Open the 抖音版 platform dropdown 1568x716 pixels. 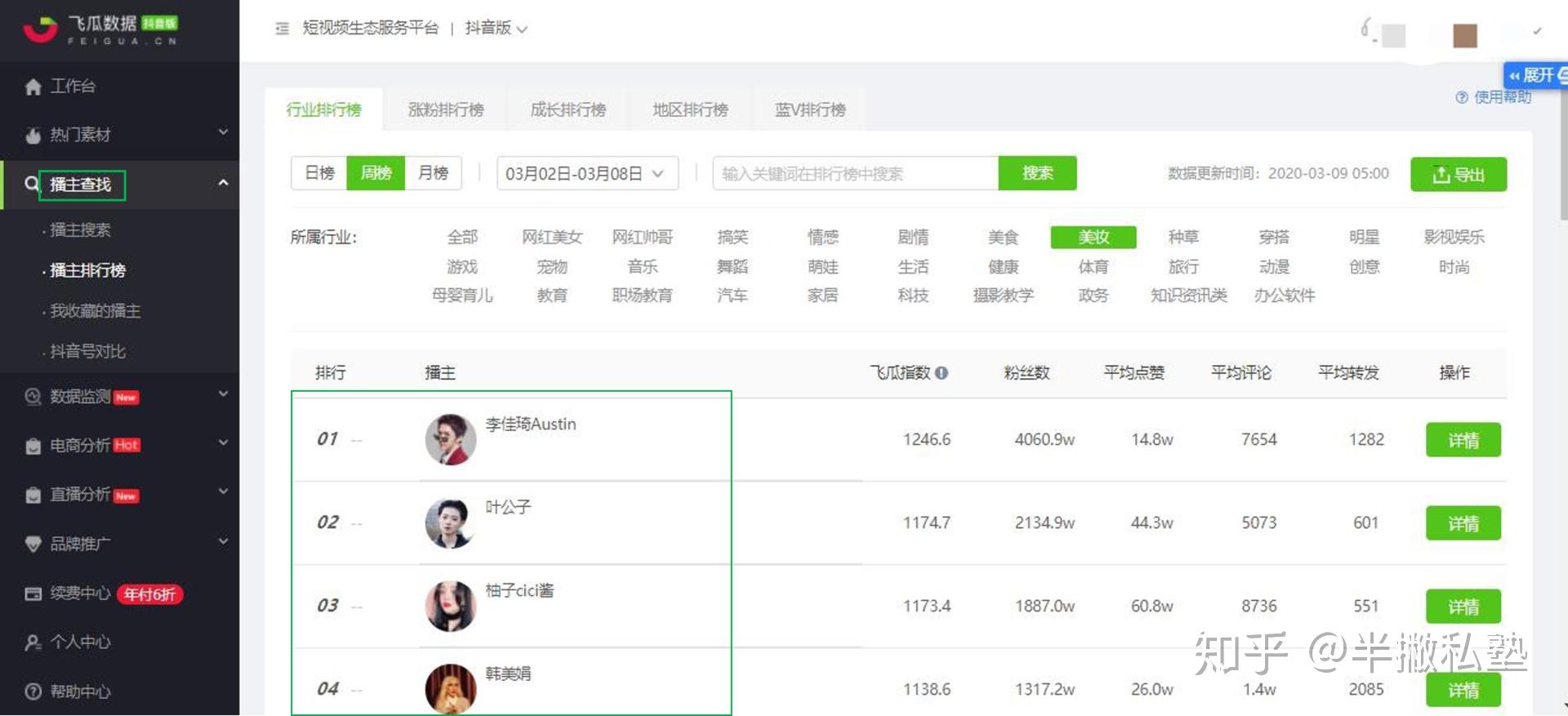(497, 29)
